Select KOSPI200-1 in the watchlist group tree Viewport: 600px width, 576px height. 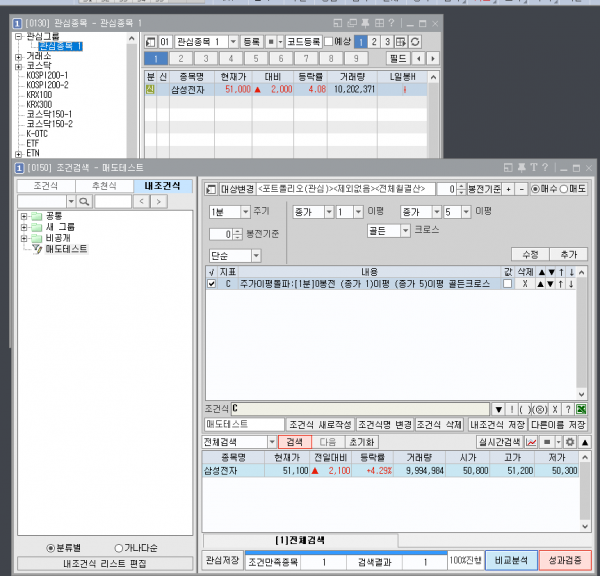coord(47,75)
